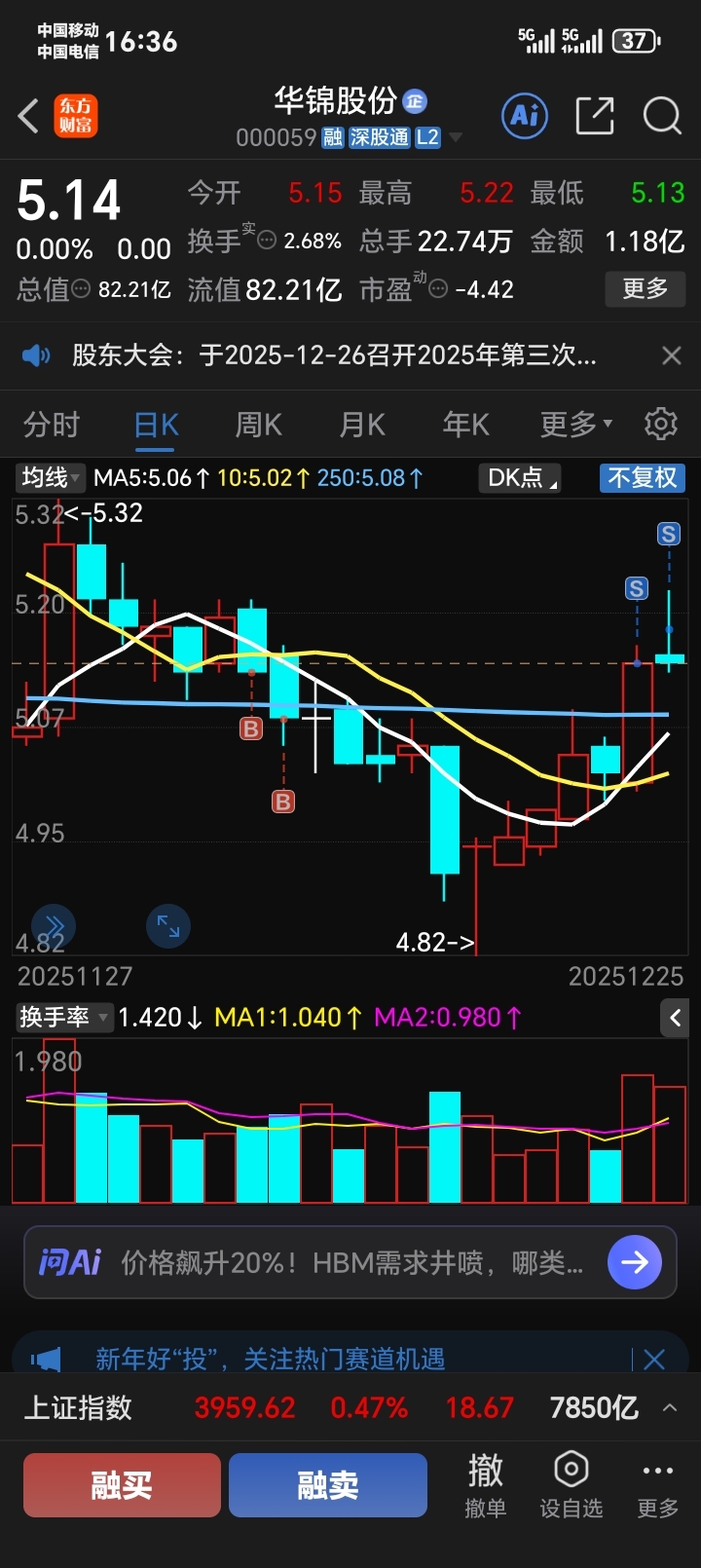Viewport: 701px width, 1568px height.
Task: Tap the megaphone icon on 新年好投 banner
Action: (46, 1359)
